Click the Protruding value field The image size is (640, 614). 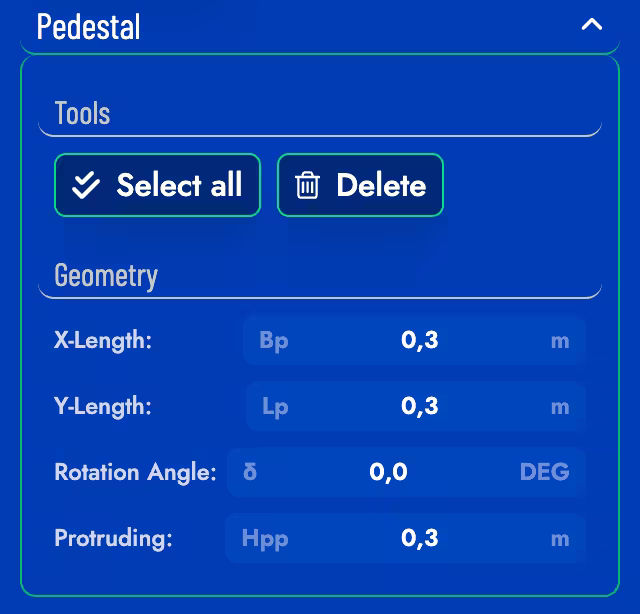(419, 538)
